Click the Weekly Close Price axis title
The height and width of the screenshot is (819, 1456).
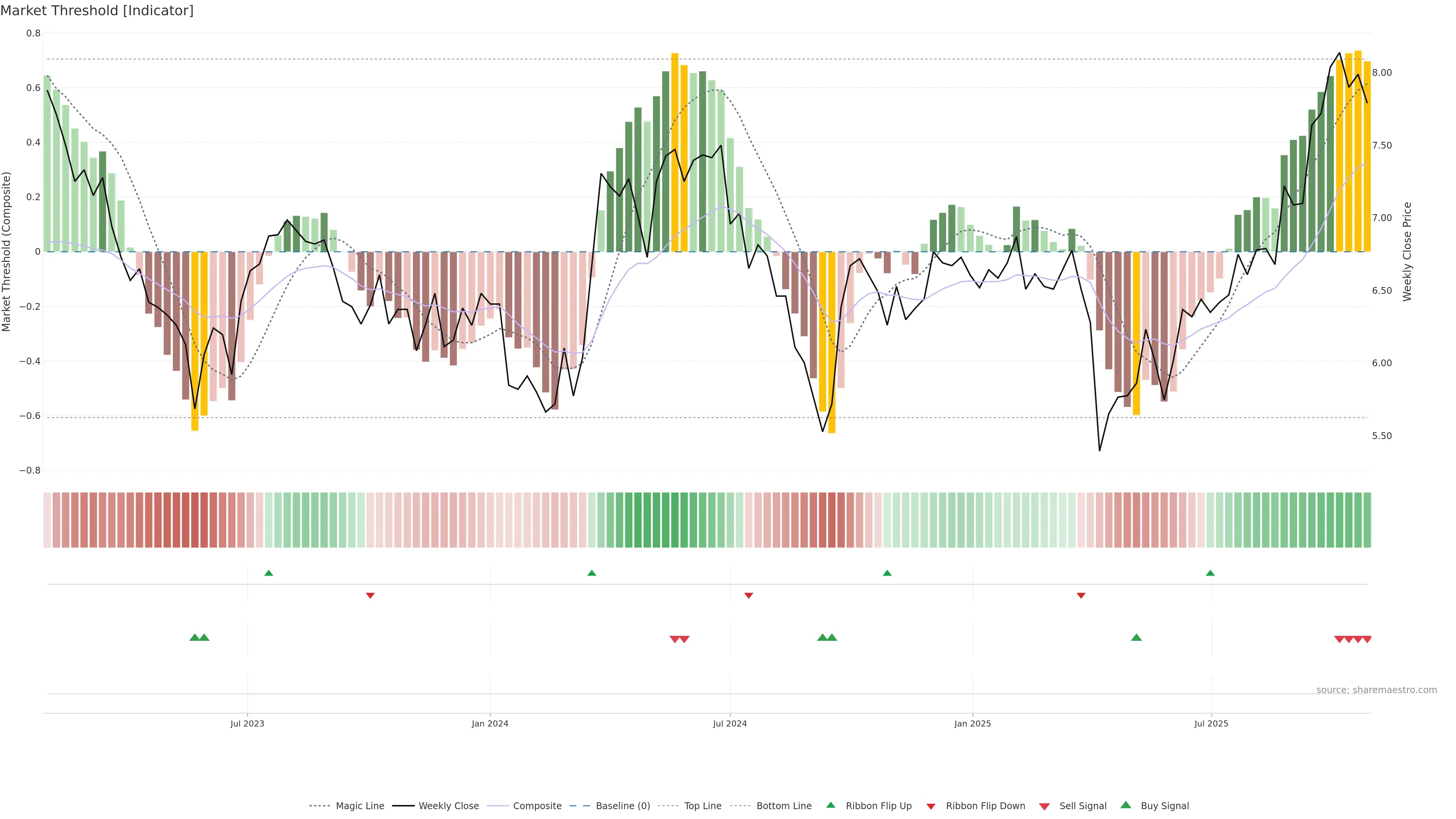(1407, 251)
